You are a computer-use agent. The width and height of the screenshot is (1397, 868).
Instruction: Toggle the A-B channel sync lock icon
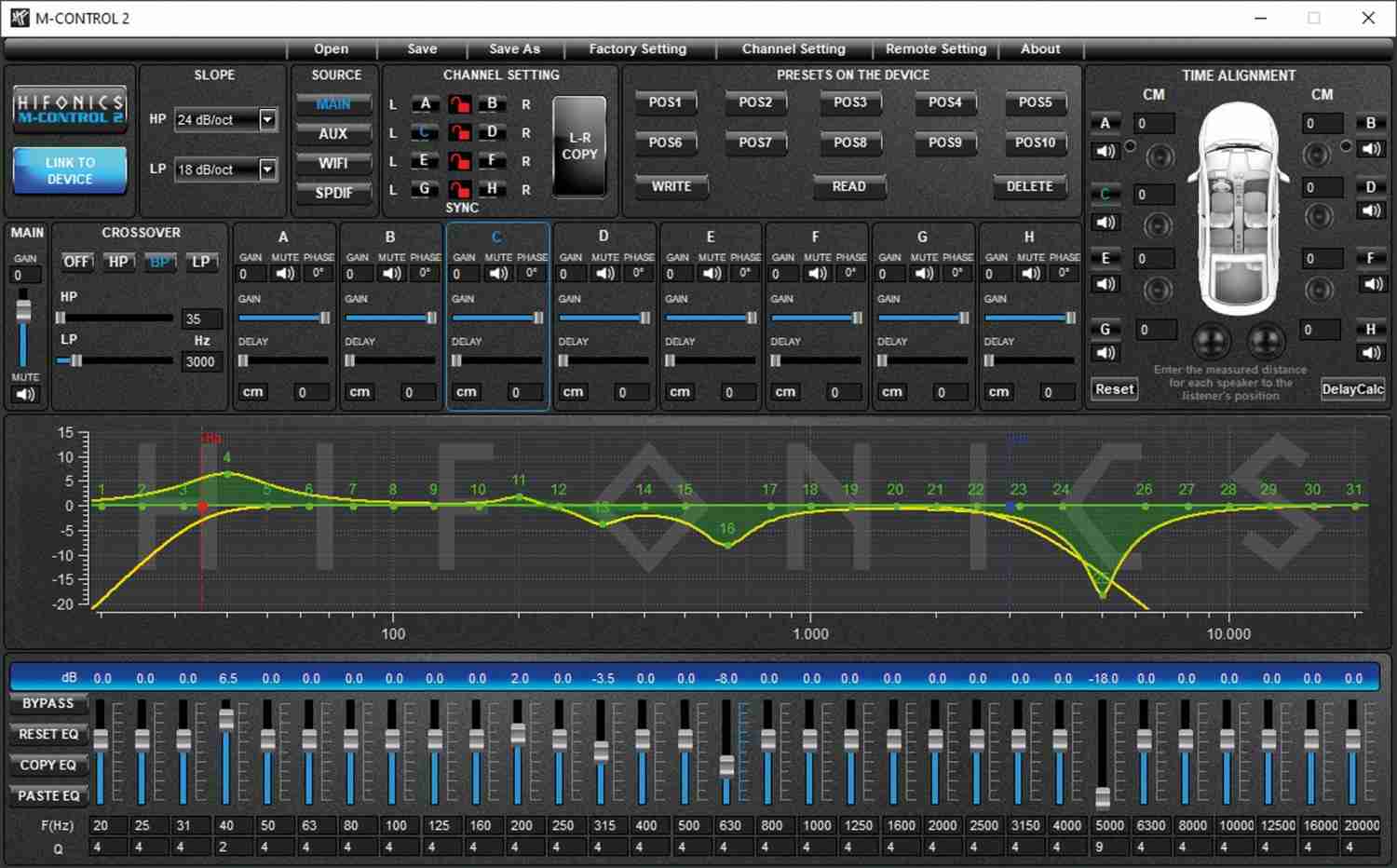click(459, 104)
